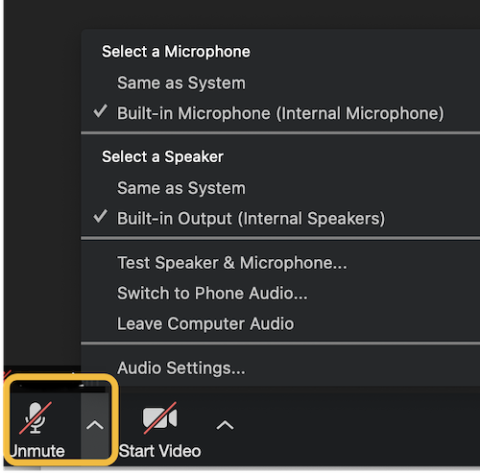480x474 pixels.
Task: Select Built-in Microphone (Internal Microphone)
Action: pyautogui.click(x=280, y=113)
